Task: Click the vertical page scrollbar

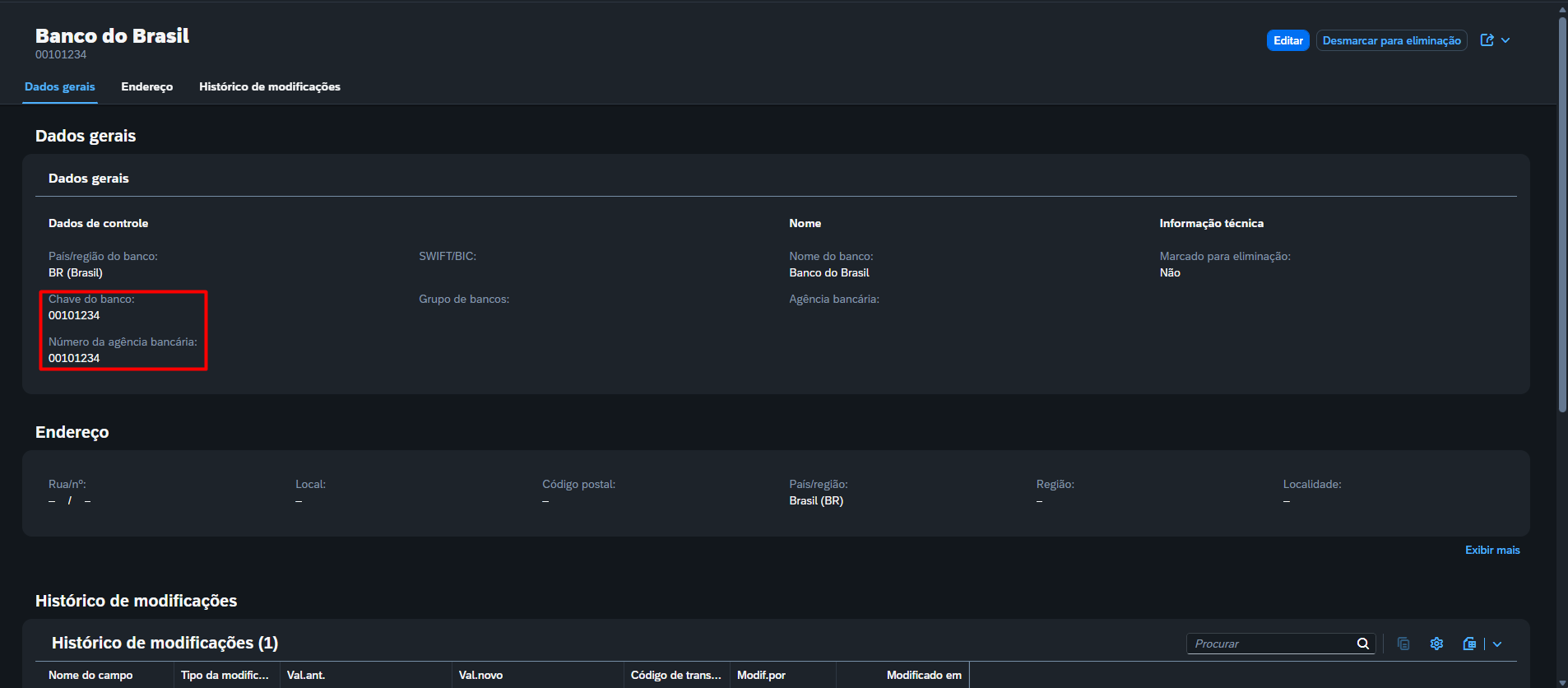Action: tap(1562, 214)
